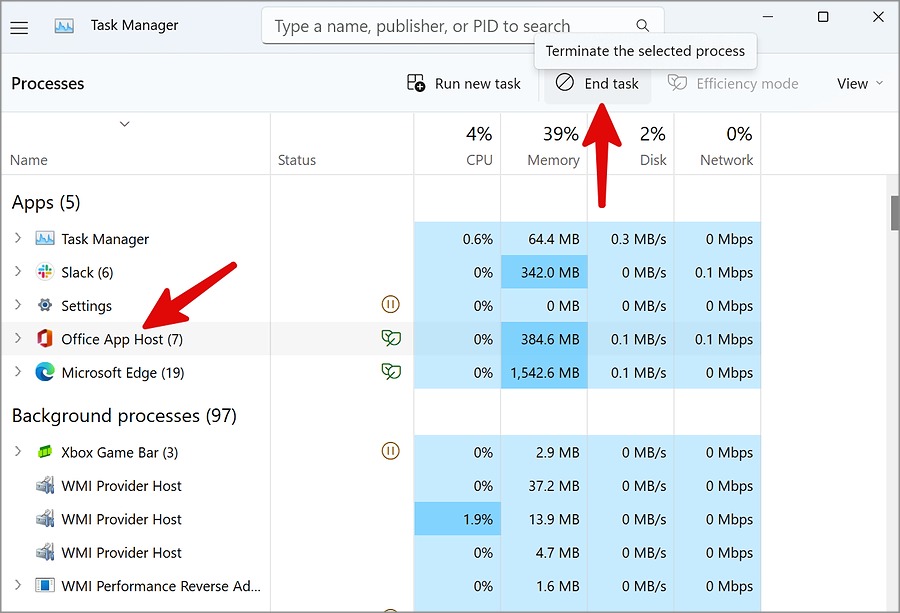Screen dimensions: 900x613
Task: Click the vertical scrollbar thumb
Action: pyautogui.click(x=894, y=213)
